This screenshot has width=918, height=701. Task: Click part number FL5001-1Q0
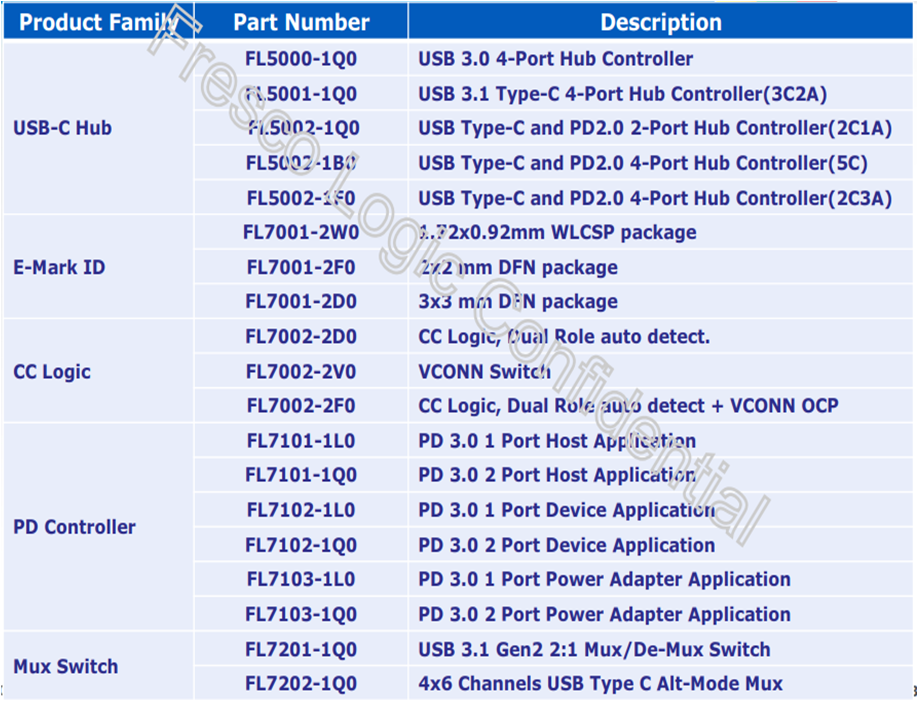coord(301,94)
